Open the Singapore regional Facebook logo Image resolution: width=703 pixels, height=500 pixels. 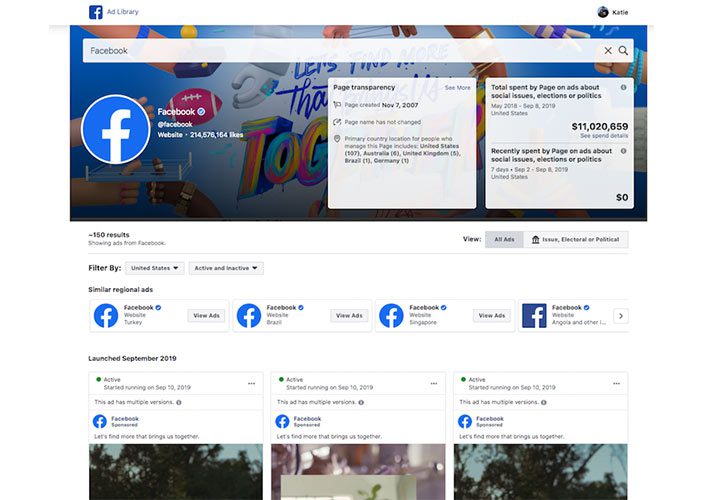coord(391,316)
